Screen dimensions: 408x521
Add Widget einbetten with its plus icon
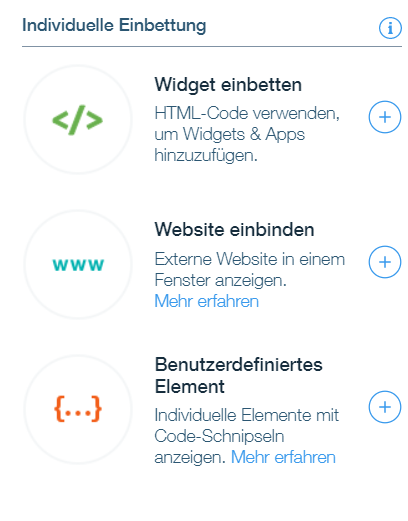[x=385, y=117]
